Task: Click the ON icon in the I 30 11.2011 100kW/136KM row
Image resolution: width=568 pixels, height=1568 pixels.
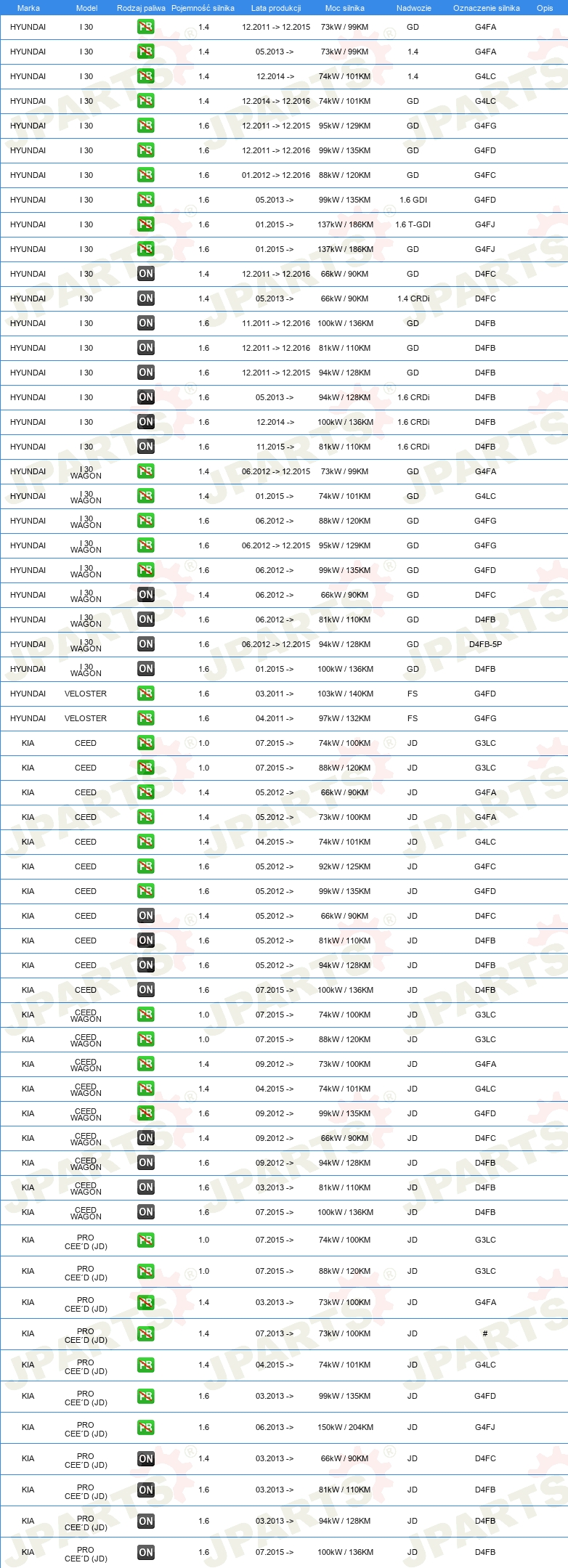Action: pyautogui.click(x=146, y=323)
